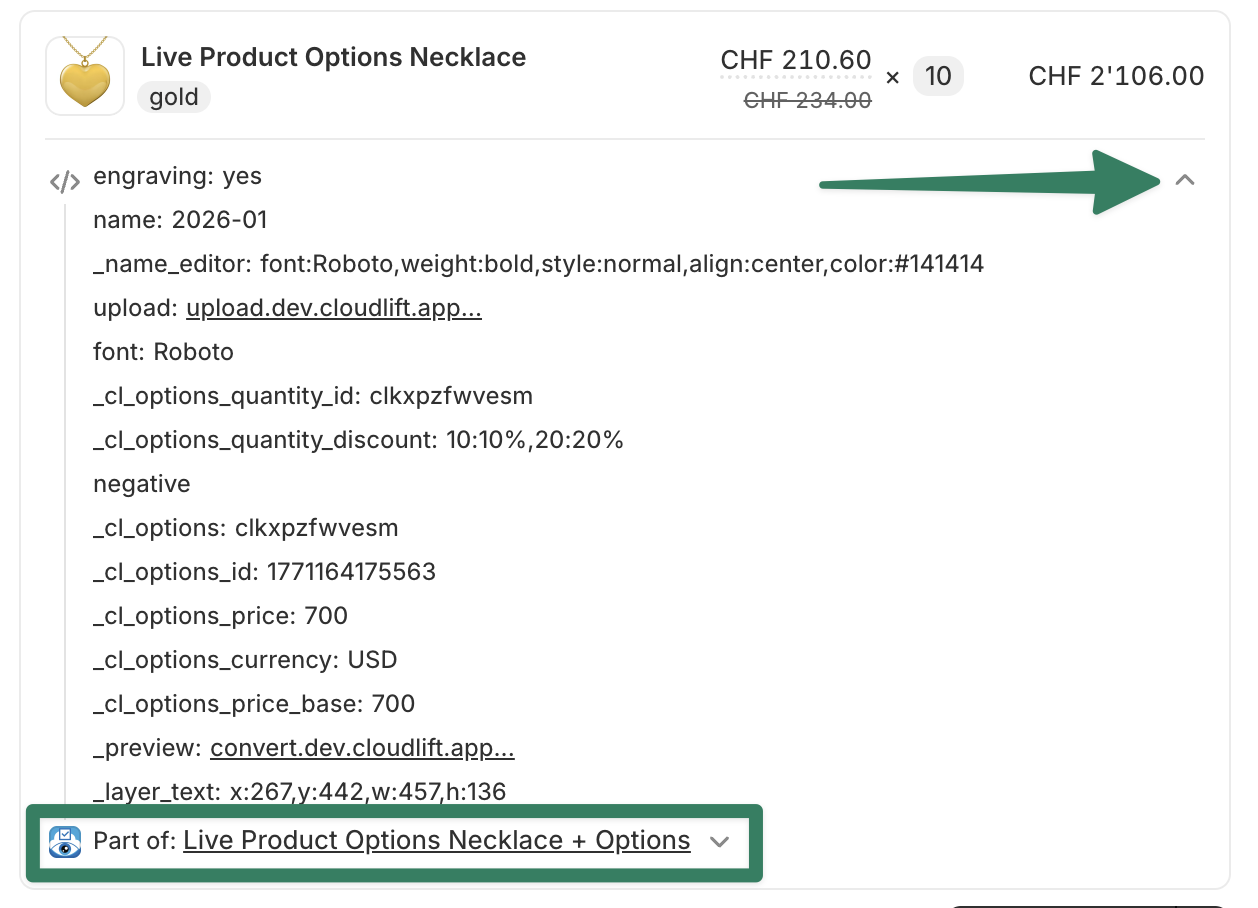The height and width of the screenshot is (908, 1258).
Task: Click the Live Product Options Necklace title
Action: point(334,57)
